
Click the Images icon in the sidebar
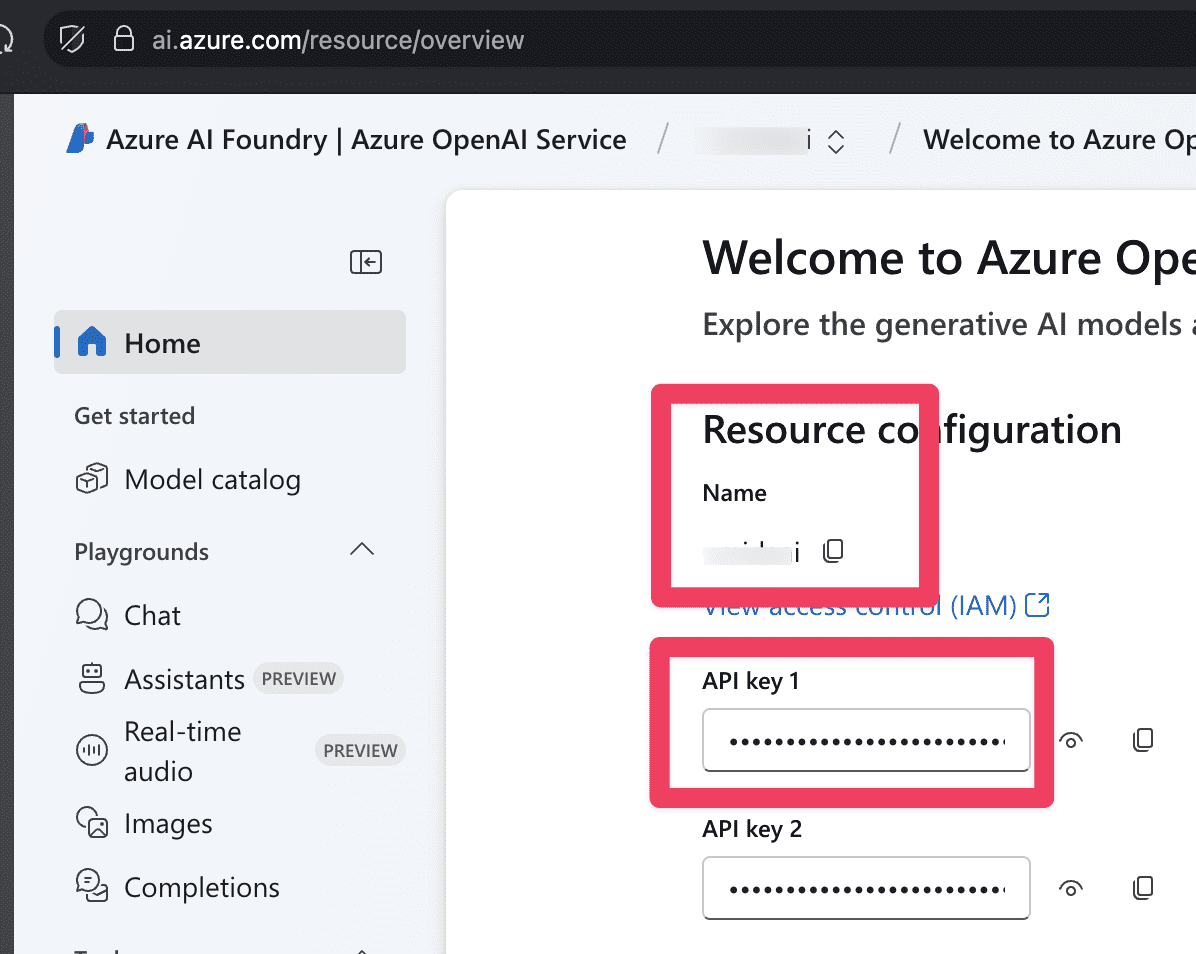point(92,823)
